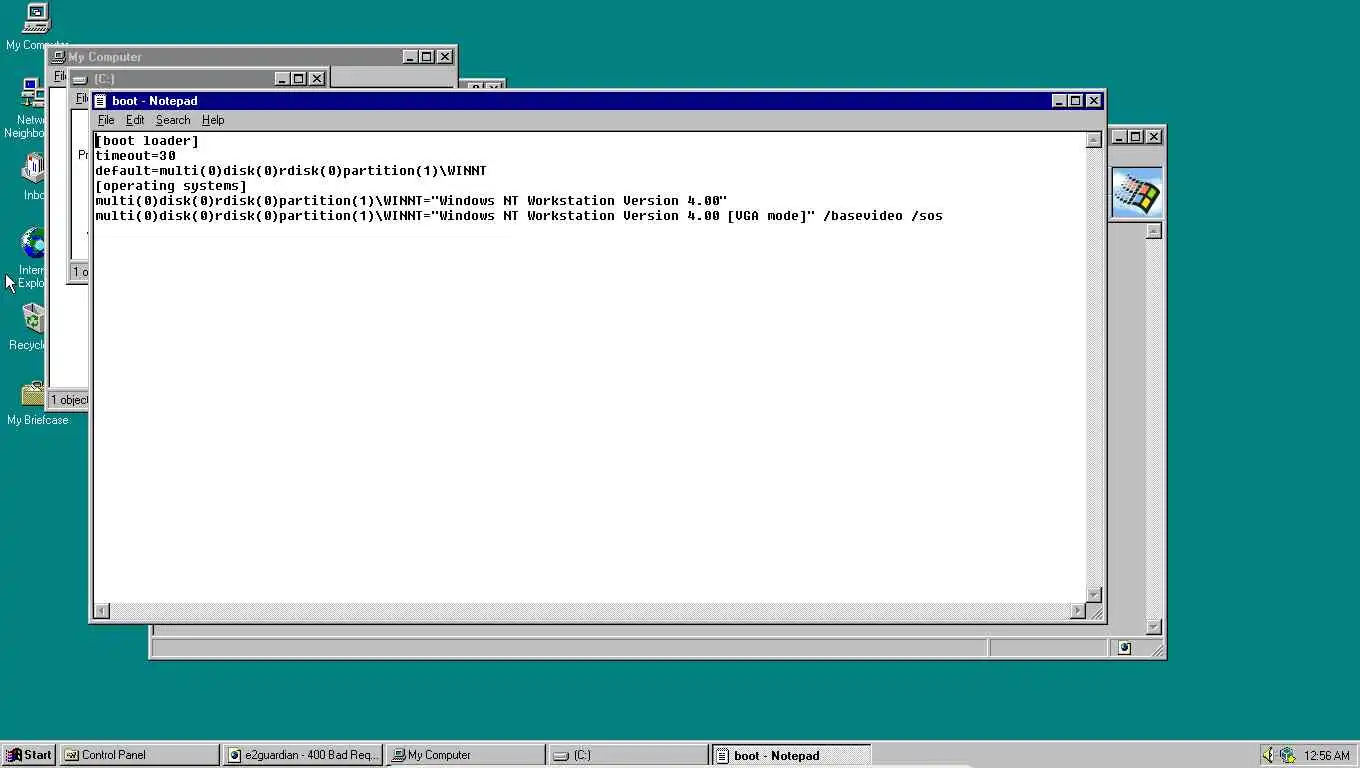Click the background window's scroll down arrow
The image size is (1360, 768).
click(1153, 627)
